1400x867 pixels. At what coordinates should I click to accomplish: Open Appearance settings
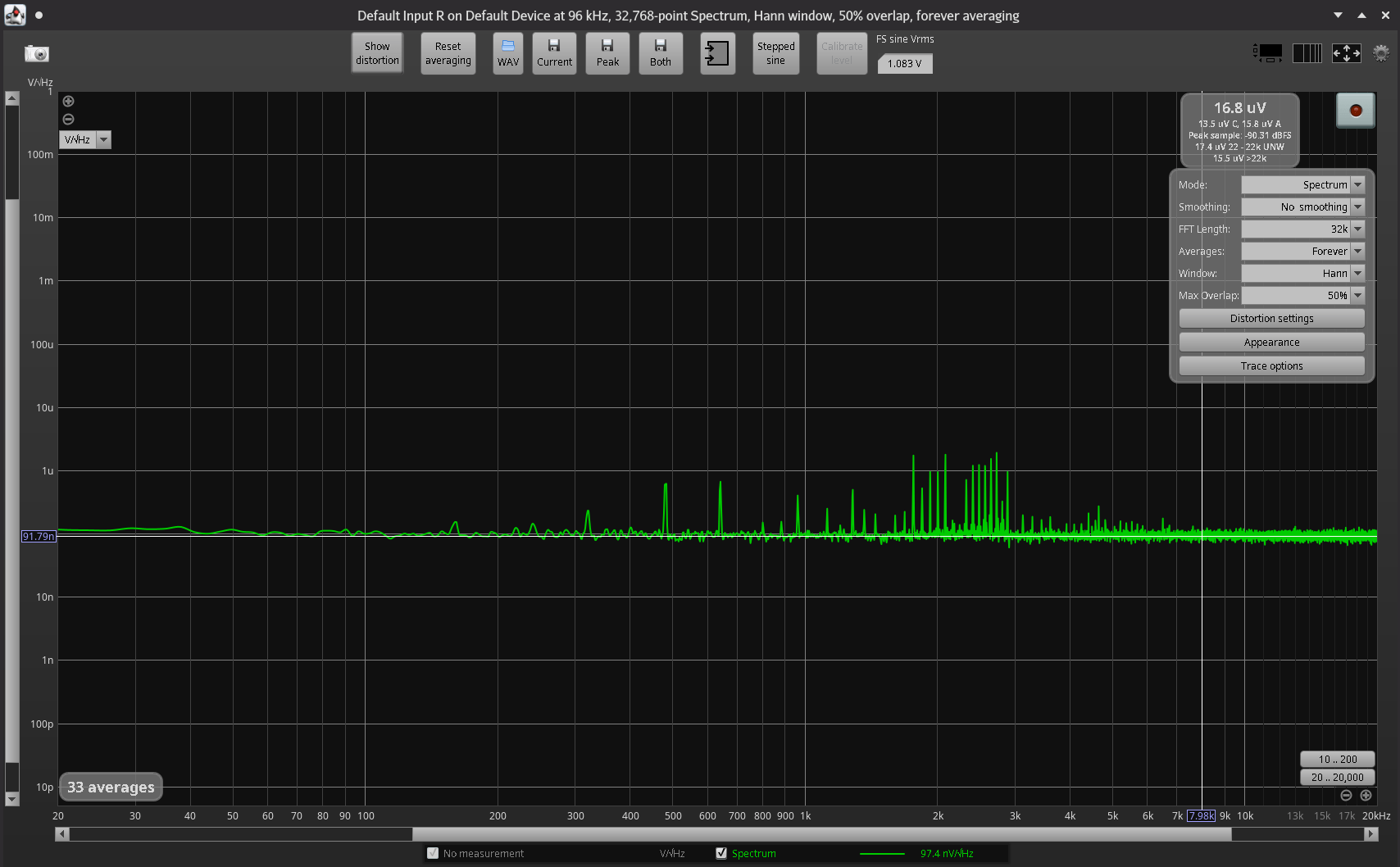tap(1271, 343)
